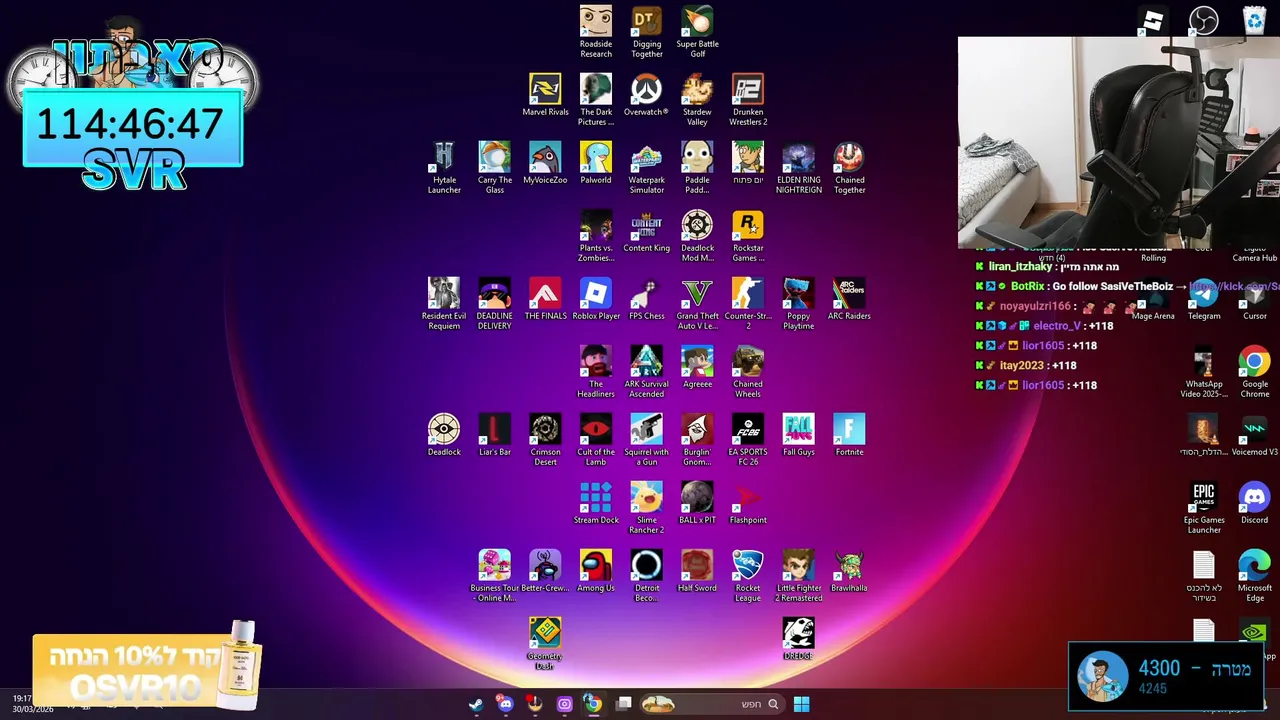1280x720 pixels.
Task: Open the Fortnite desktop icon
Action: pyautogui.click(x=849, y=435)
